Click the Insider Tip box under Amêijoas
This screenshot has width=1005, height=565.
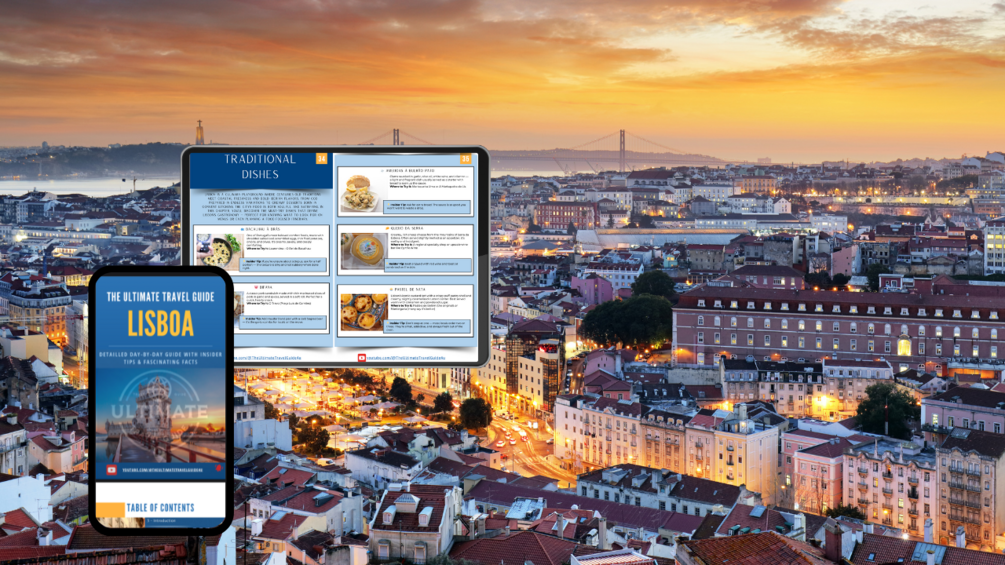(x=427, y=208)
